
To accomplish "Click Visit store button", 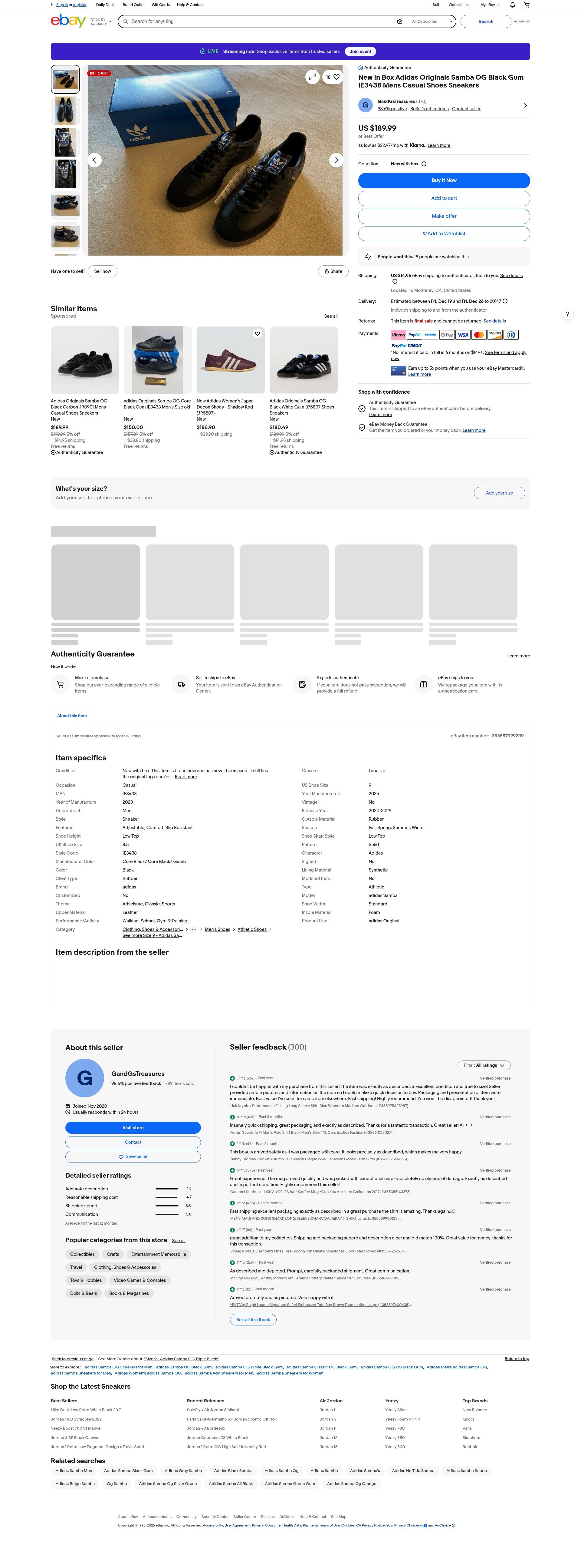I will point(133,1128).
